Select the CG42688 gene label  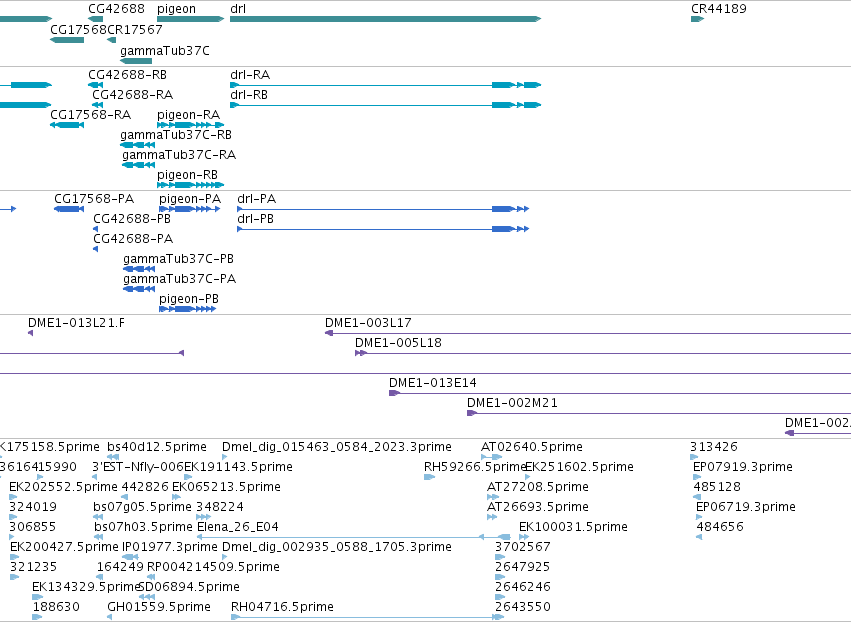coord(116,9)
